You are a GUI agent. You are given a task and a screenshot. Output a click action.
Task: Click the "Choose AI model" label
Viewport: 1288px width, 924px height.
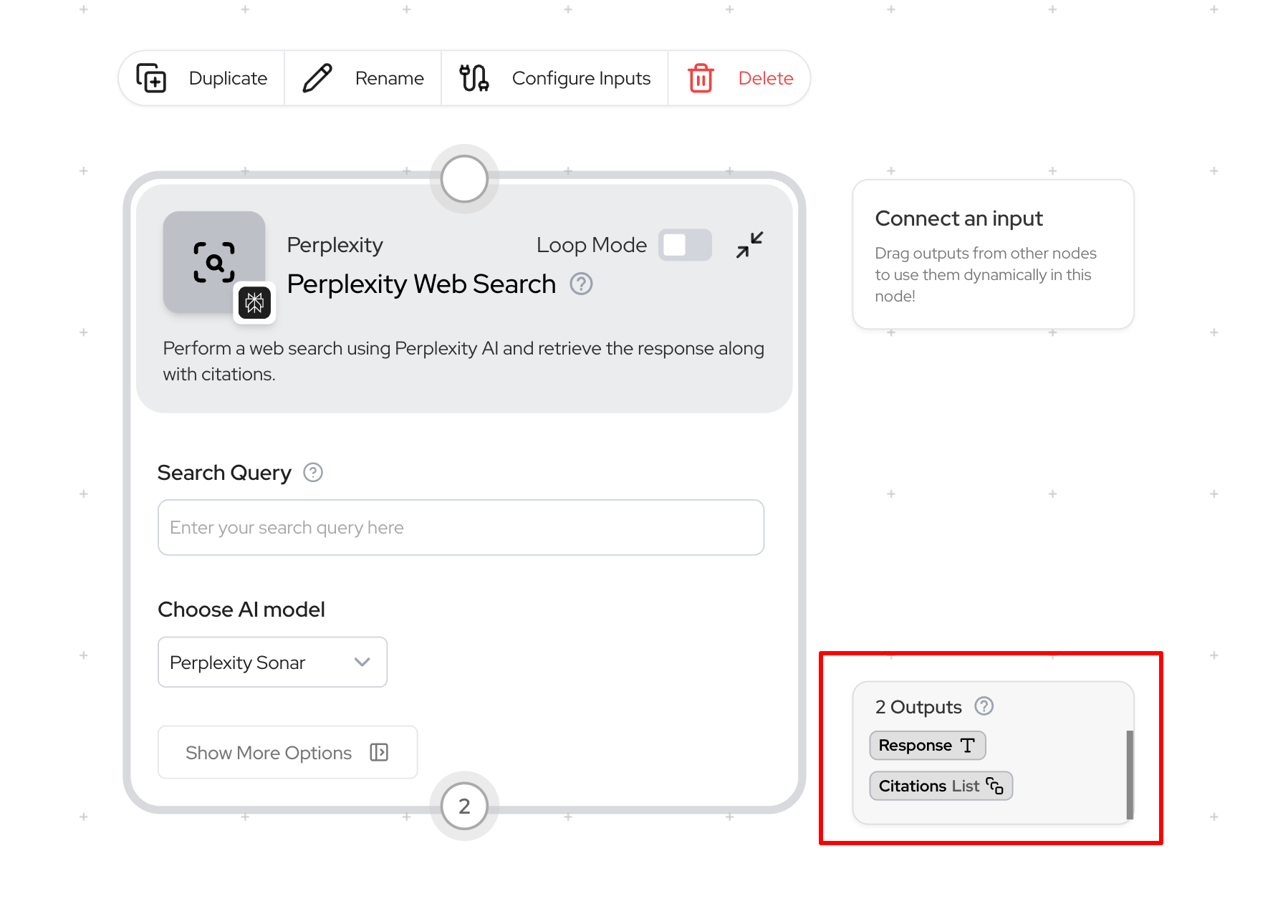pyautogui.click(x=241, y=610)
